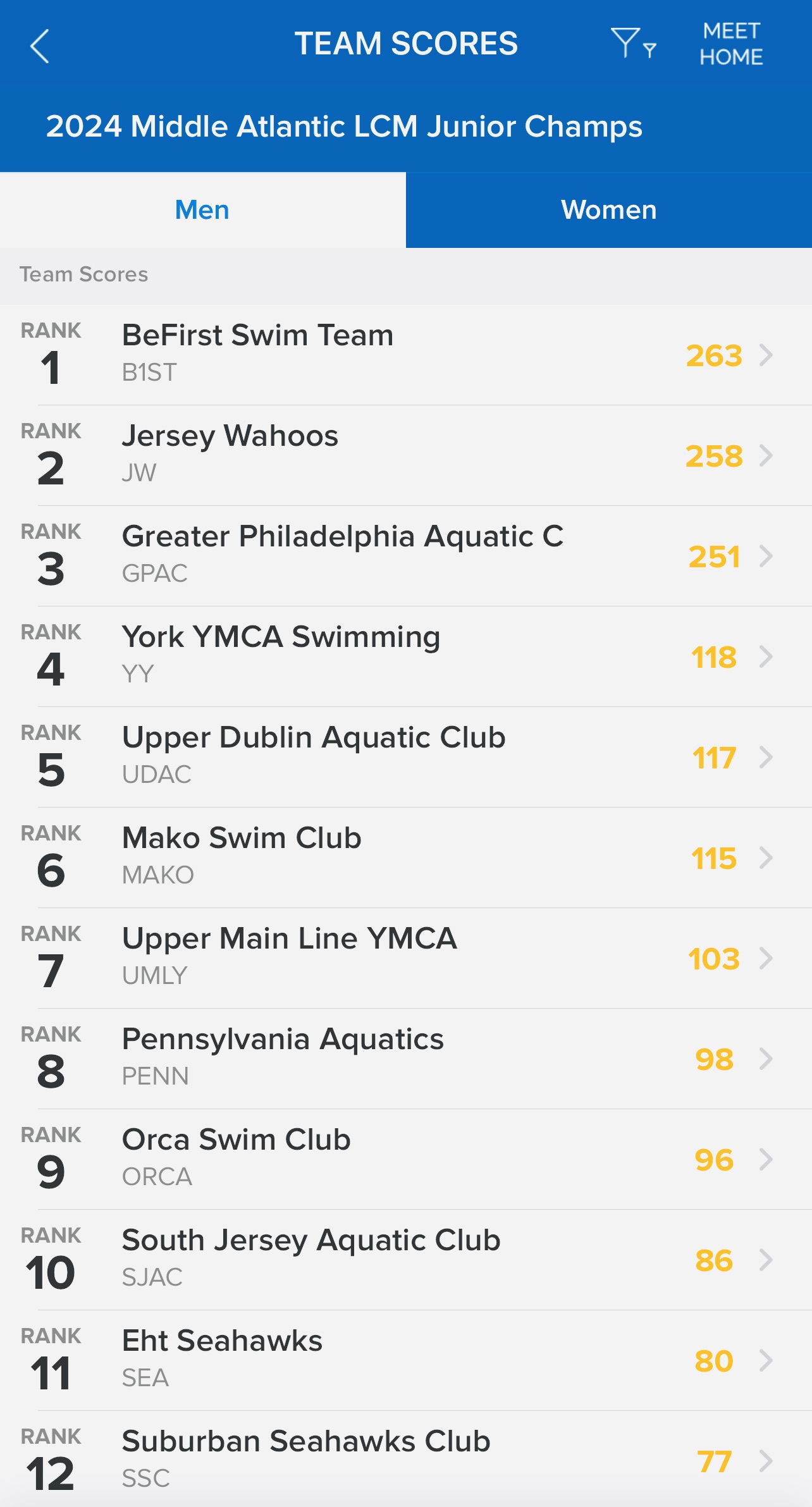Screen dimensions: 812x1507
Task: Open chevron next to Eht Seahawks
Action: pos(766,1360)
